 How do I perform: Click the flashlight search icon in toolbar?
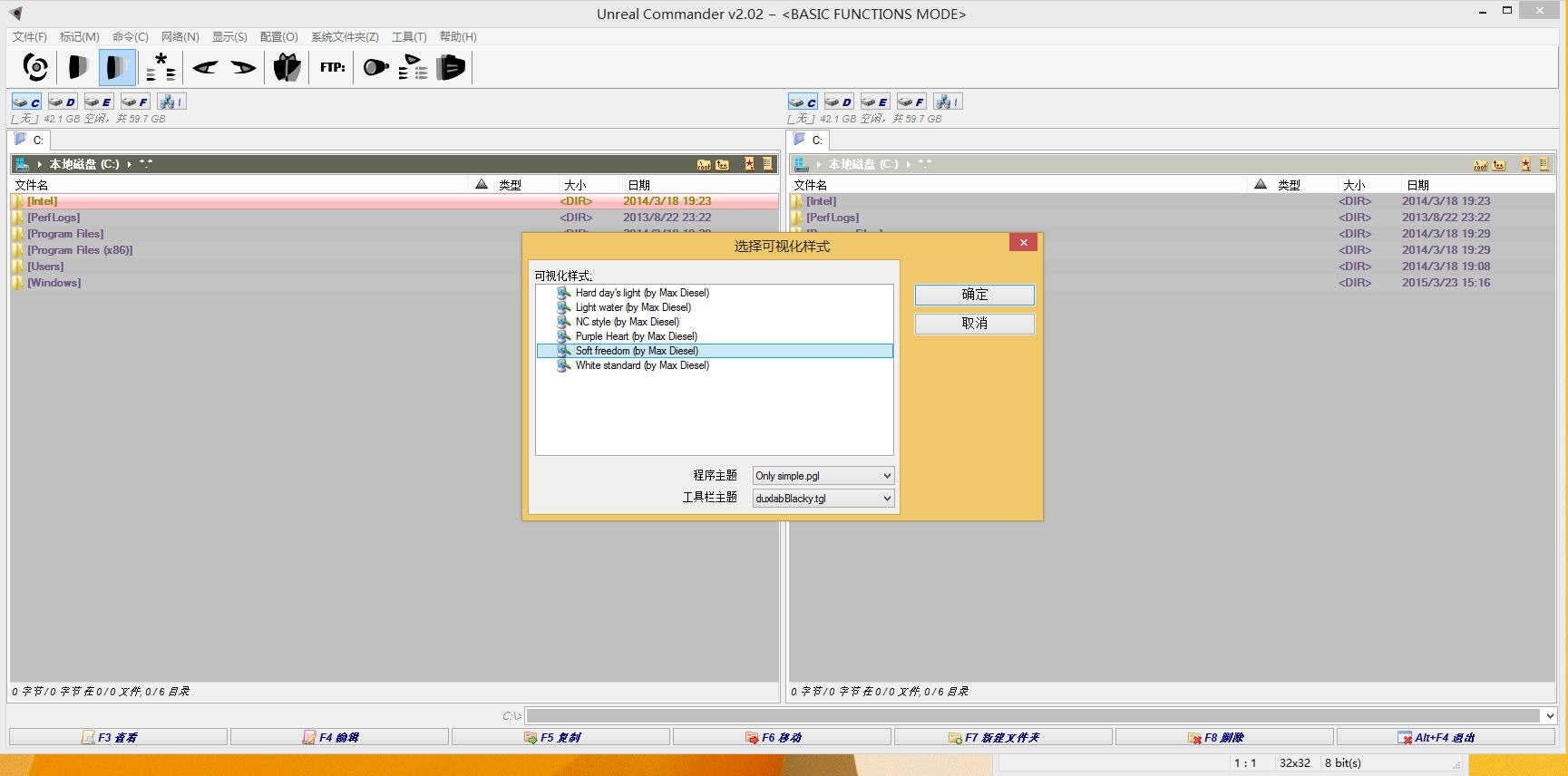pyautogui.click(x=375, y=67)
